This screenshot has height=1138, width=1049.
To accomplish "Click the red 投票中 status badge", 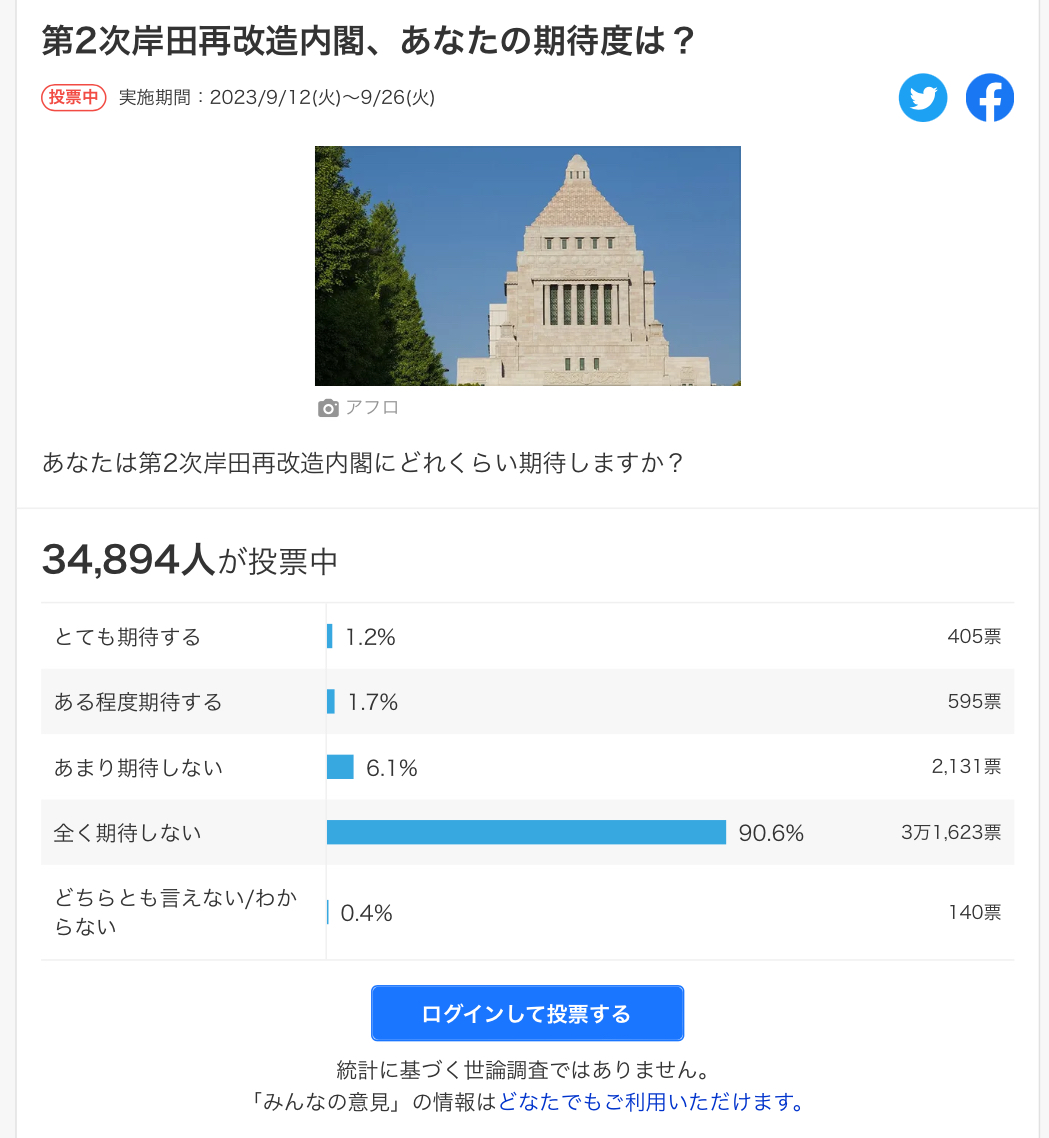I will 73,97.
